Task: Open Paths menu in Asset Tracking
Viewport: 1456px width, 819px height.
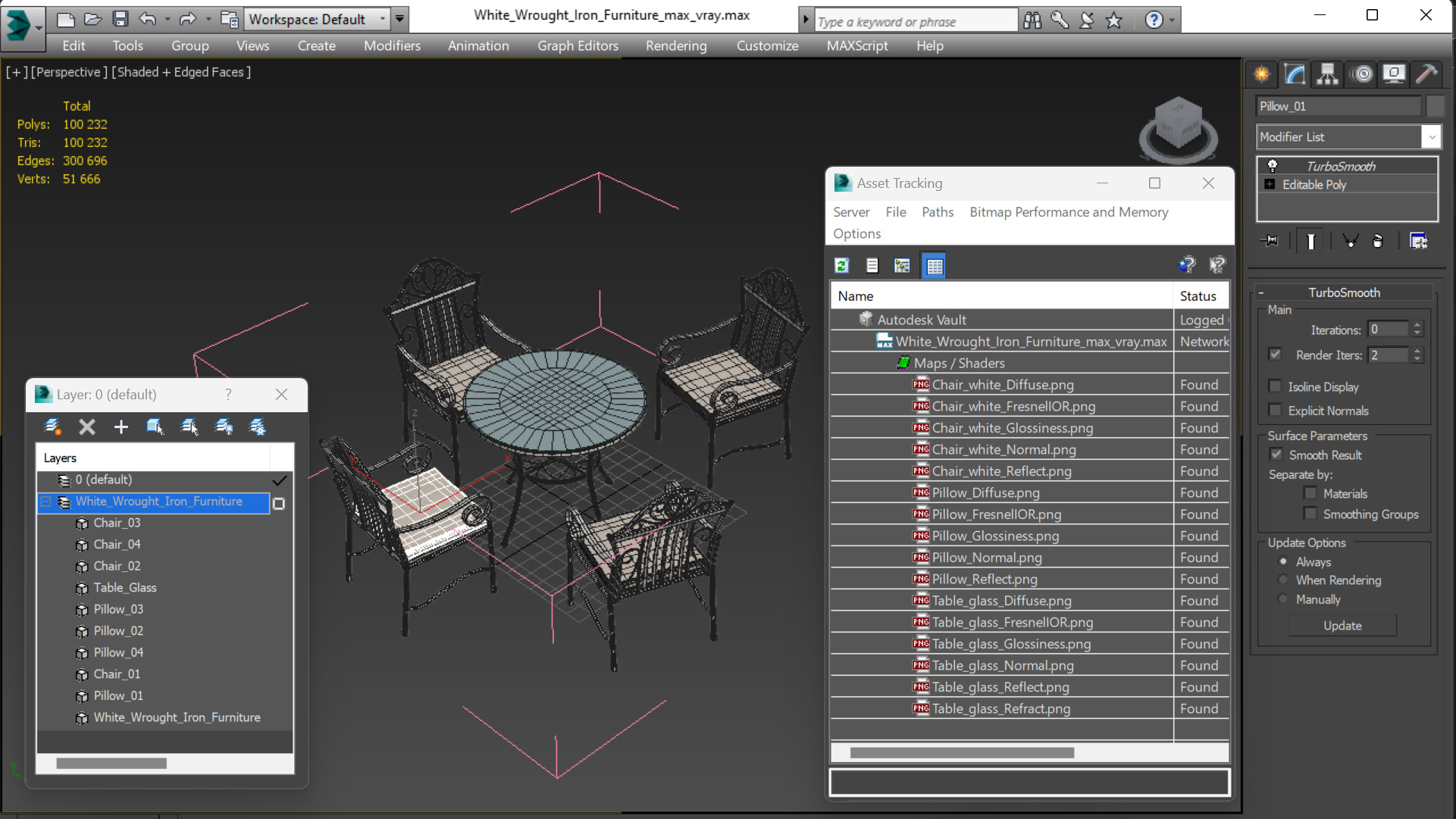Action: pyautogui.click(x=938, y=212)
